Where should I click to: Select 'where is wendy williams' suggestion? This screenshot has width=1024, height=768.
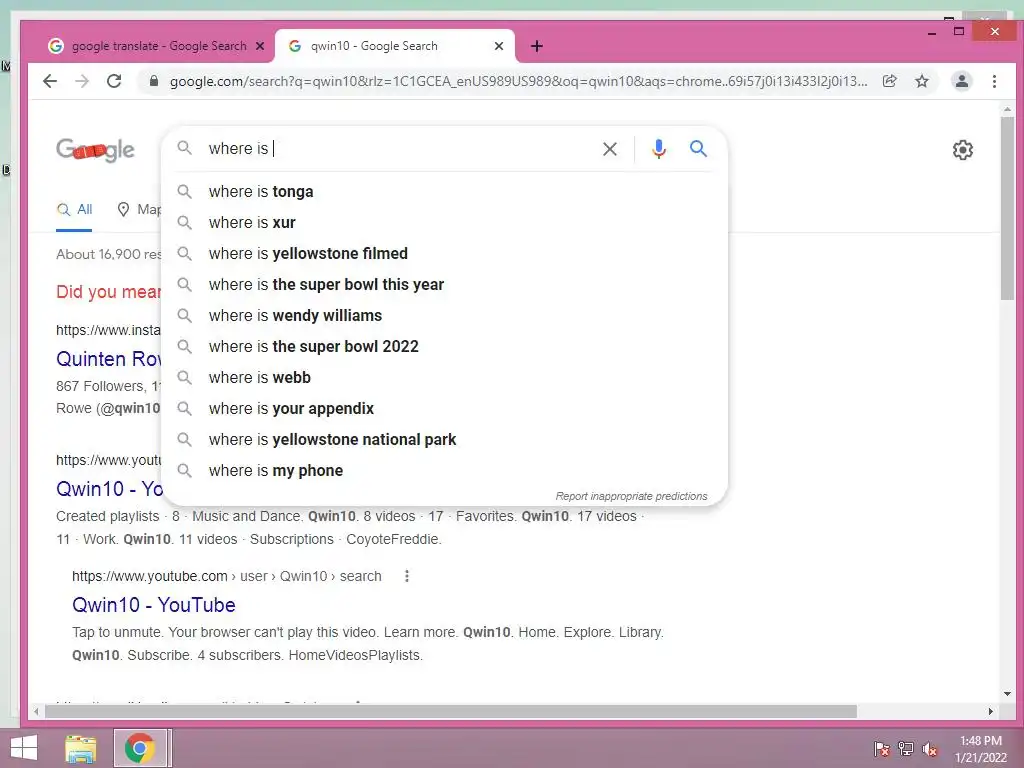(444, 315)
